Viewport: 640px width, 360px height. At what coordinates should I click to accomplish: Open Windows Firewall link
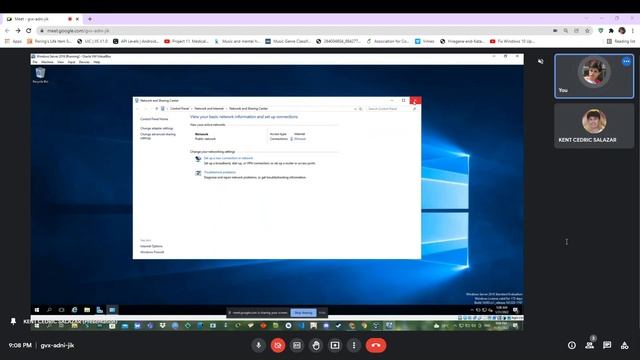point(152,252)
